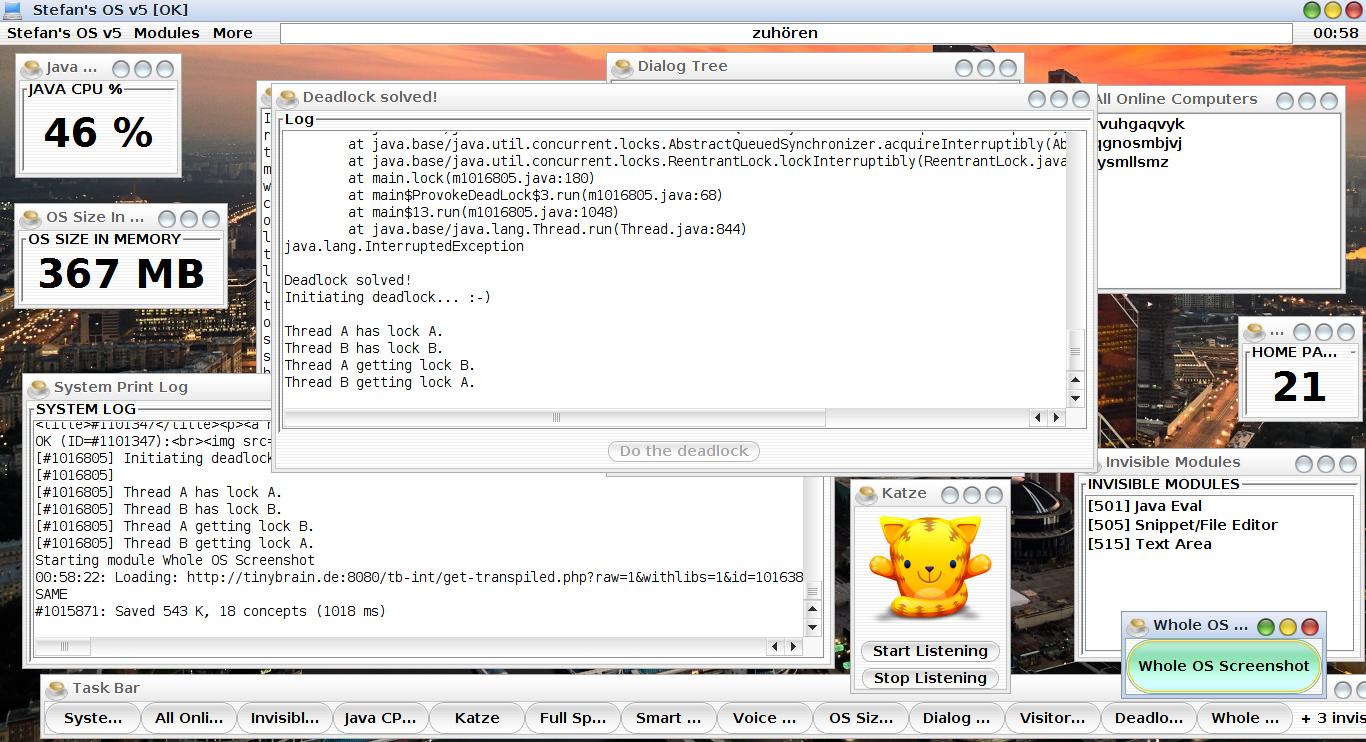Open the Modules menu
Viewport: 1366px width, 742px height.
(166, 33)
